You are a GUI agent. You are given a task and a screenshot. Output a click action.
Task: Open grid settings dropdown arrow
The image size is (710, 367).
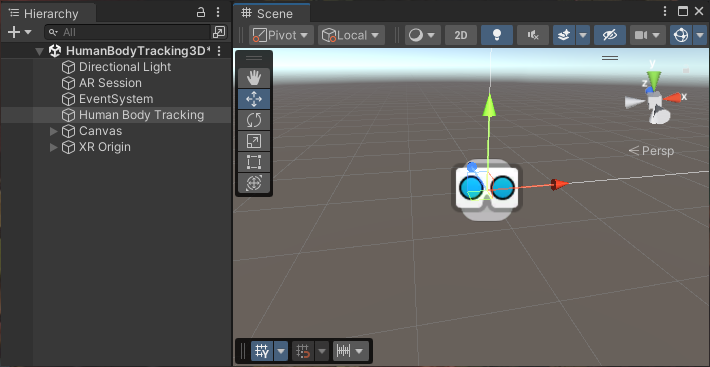point(281,351)
